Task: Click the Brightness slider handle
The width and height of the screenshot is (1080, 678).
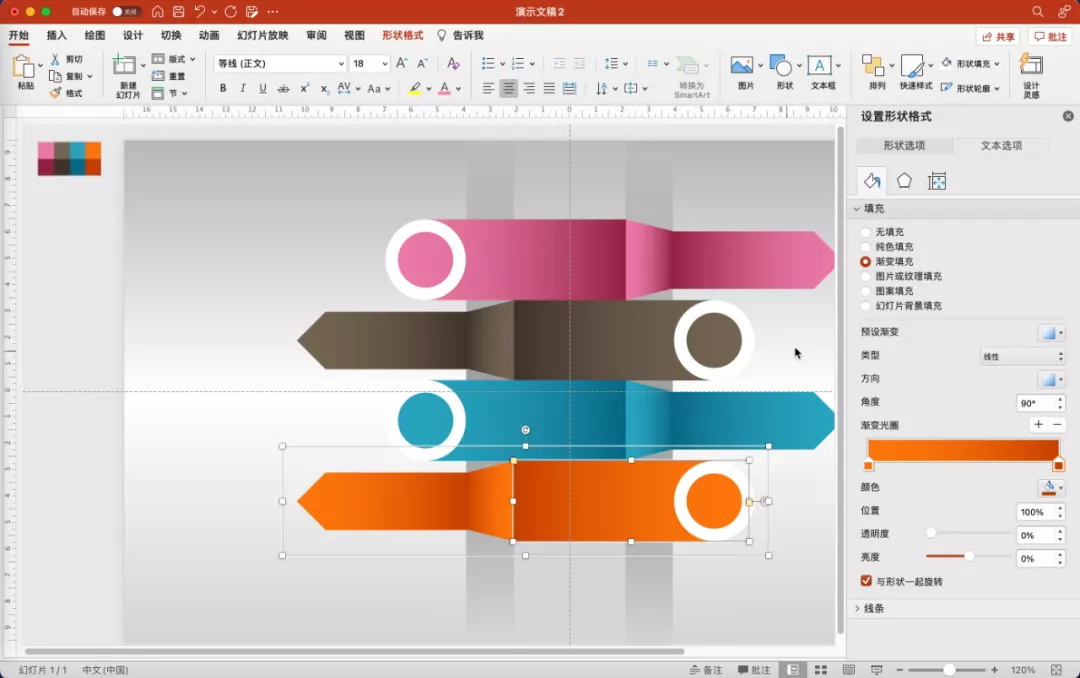Action: coord(969,556)
